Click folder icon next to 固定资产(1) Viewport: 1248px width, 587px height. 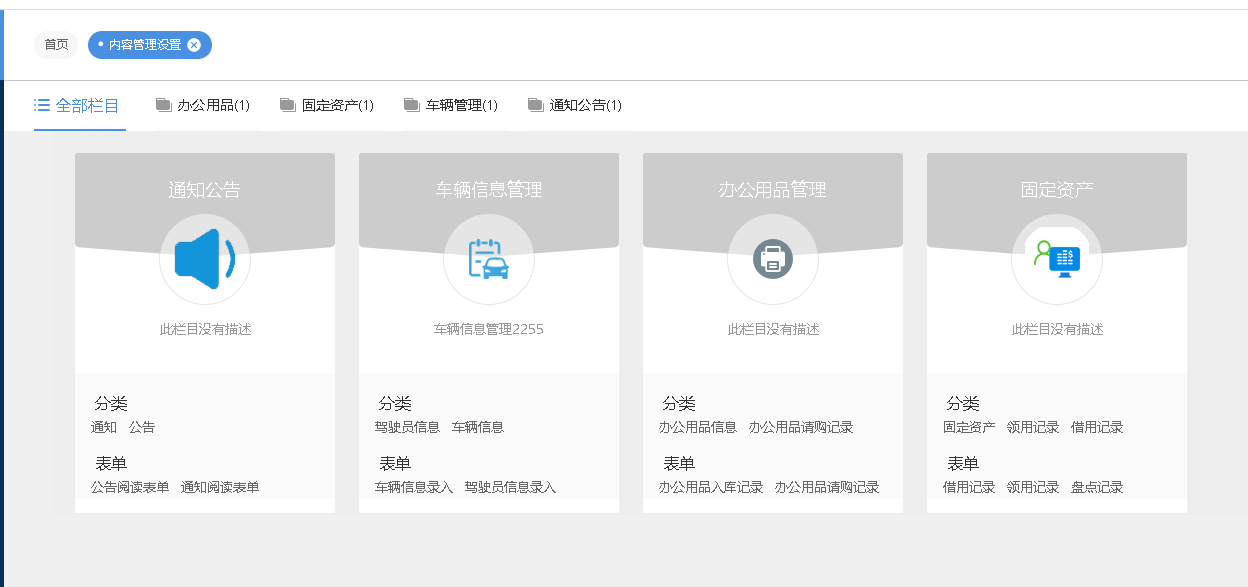288,105
